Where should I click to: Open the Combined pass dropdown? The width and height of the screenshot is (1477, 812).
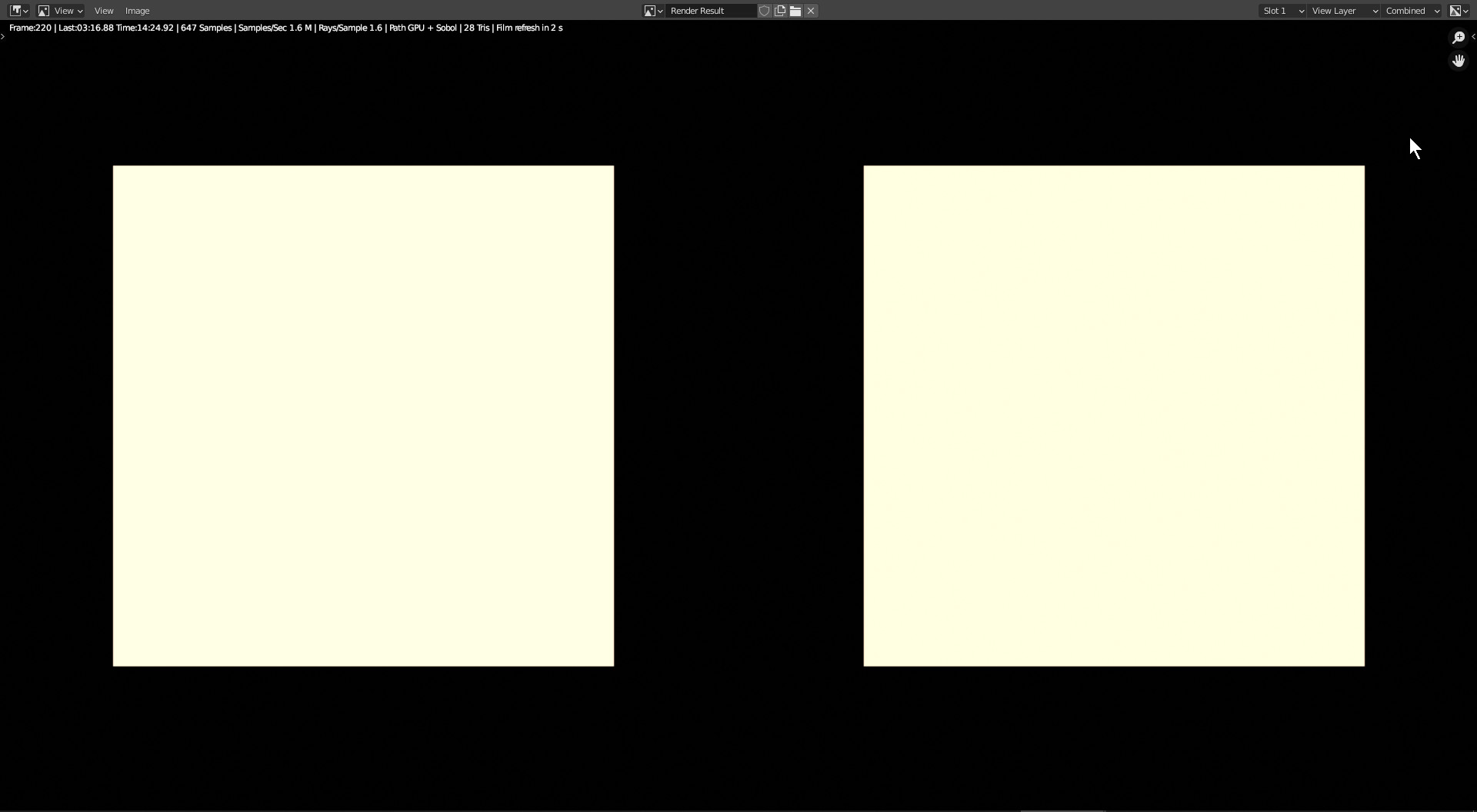[x=1412, y=11]
